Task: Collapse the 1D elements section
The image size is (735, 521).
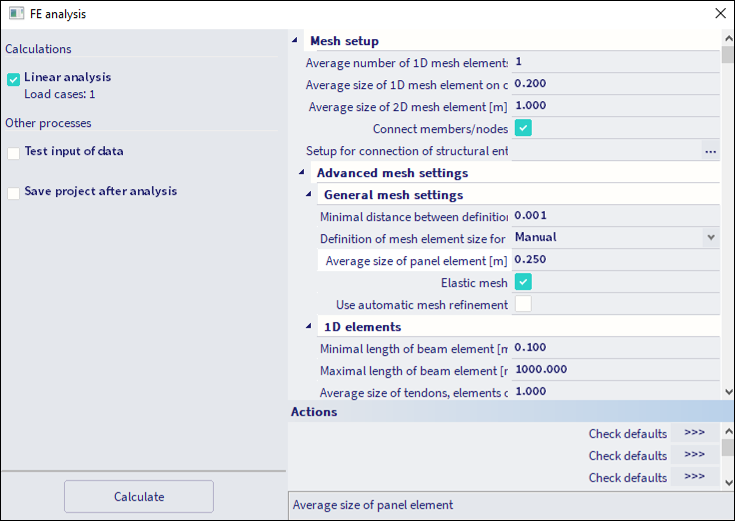Action: click(x=308, y=327)
